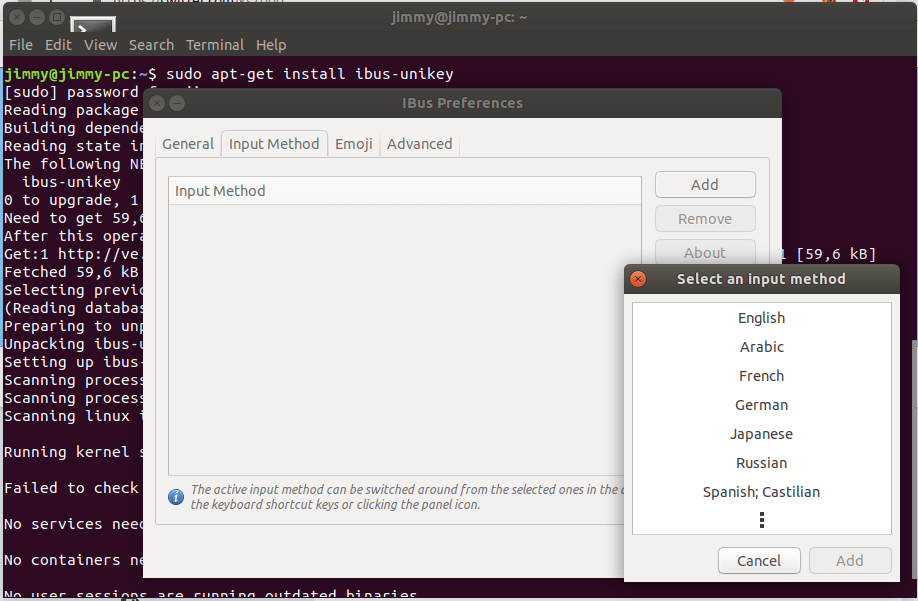
Task: Select Arabic in the input method list
Action: click(x=761, y=347)
